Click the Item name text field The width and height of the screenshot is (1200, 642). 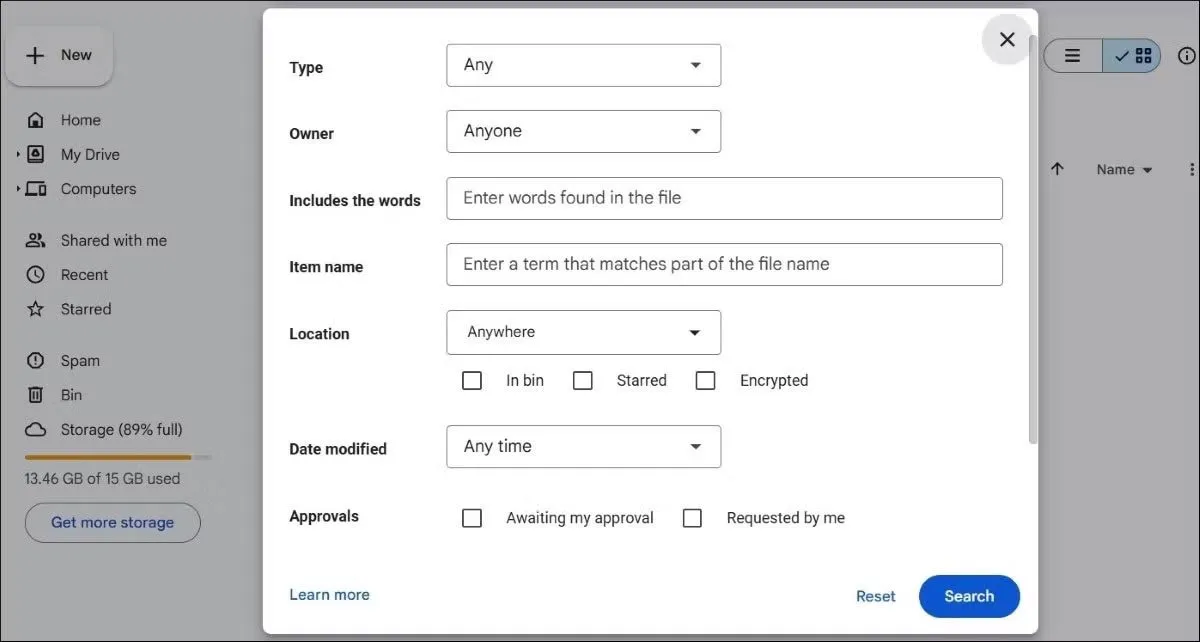pyautogui.click(x=724, y=265)
